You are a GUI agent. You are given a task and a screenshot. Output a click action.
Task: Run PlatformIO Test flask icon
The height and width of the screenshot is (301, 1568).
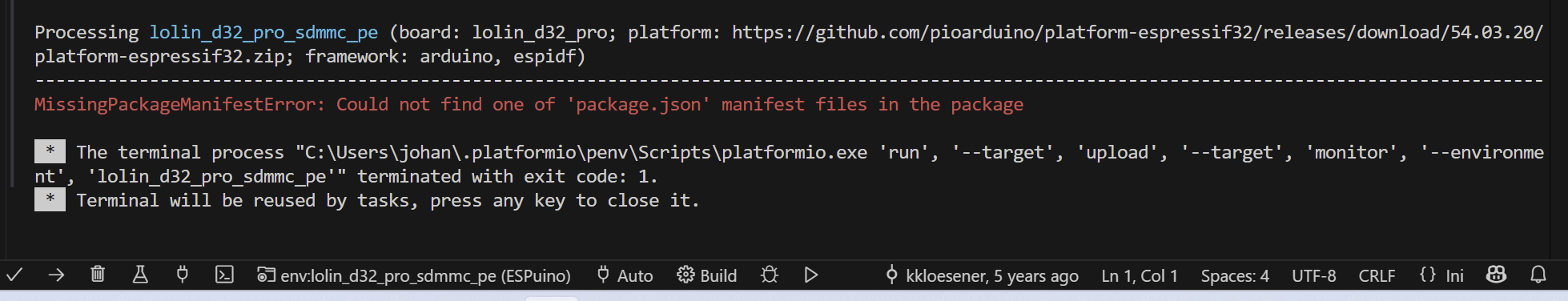click(x=140, y=275)
